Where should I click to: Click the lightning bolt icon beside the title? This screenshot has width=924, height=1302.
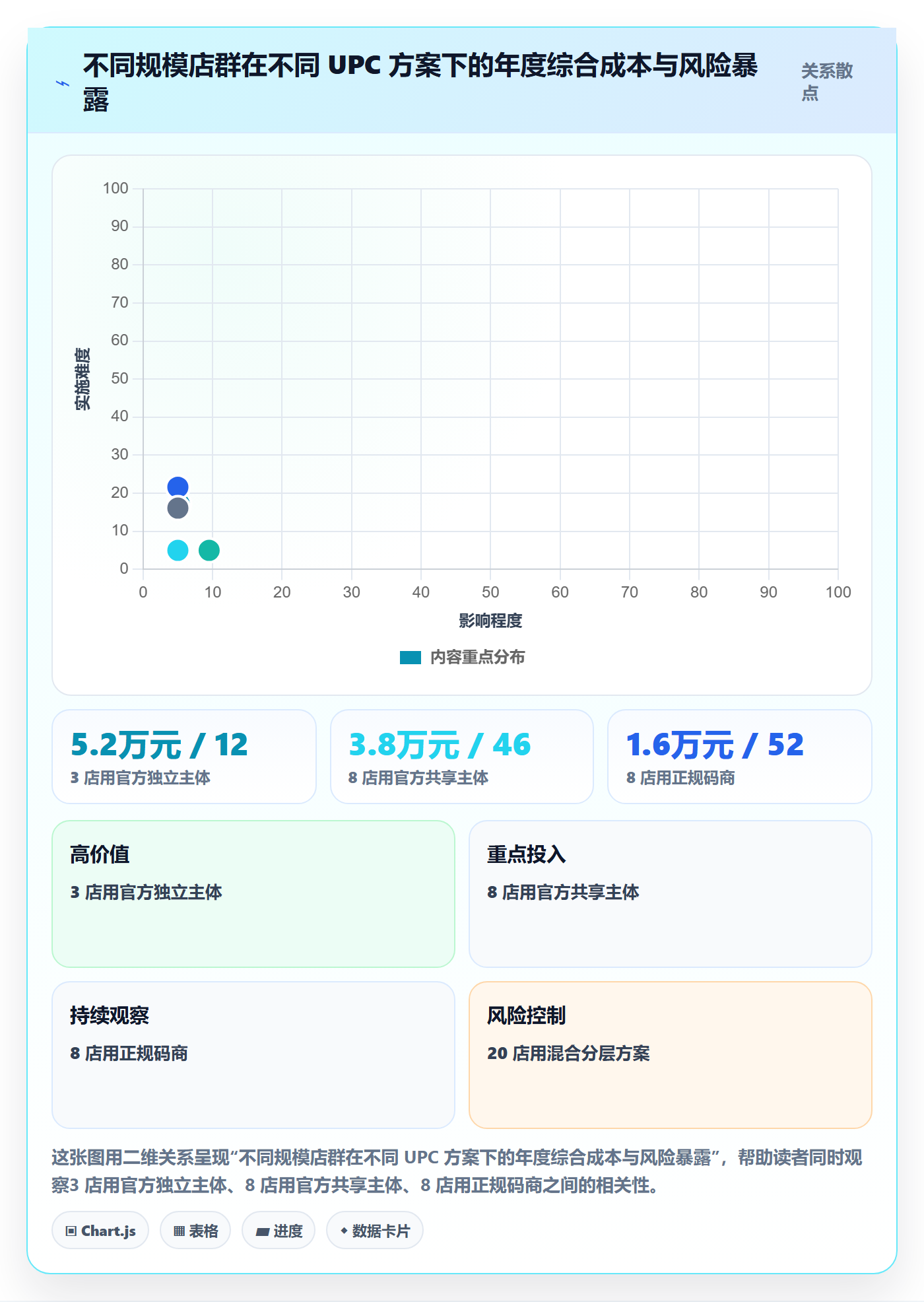coord(63,83)
